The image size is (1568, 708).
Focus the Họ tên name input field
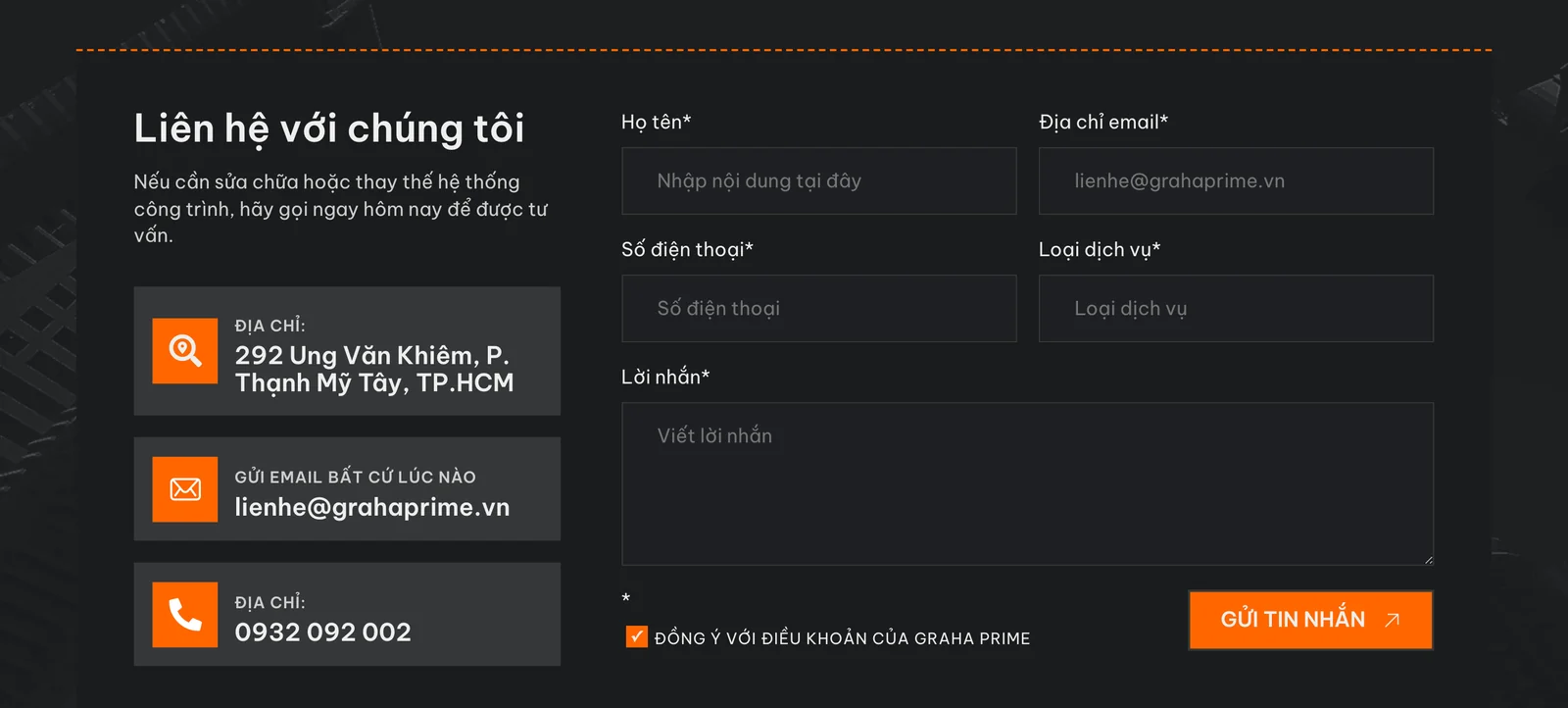pos(819,181)
